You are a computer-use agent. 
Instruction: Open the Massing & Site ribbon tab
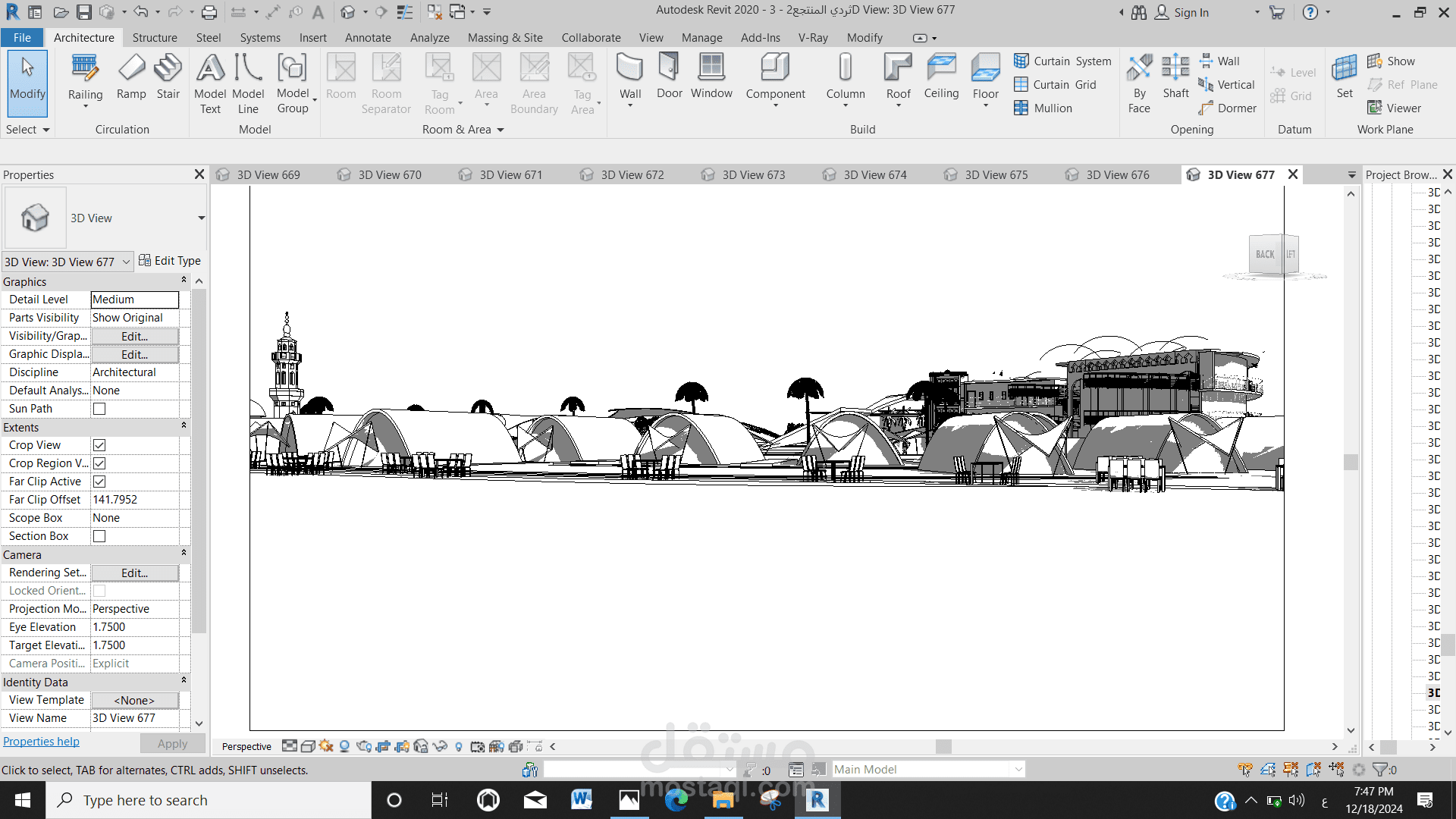(x=505, y=38)
